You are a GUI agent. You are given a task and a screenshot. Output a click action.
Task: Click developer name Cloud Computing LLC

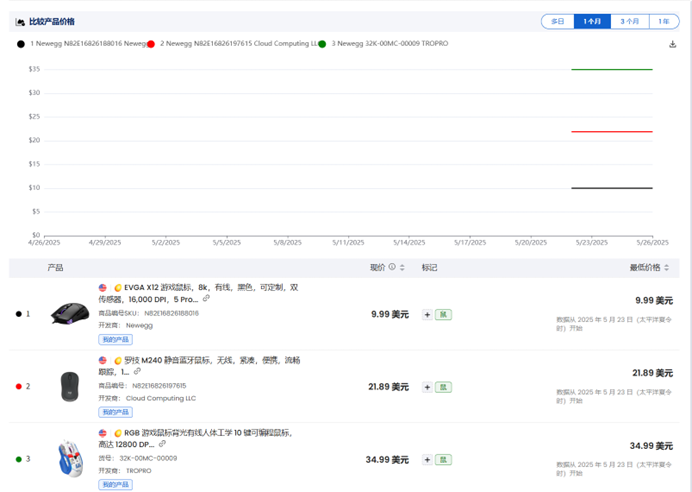tap(161, 398)
